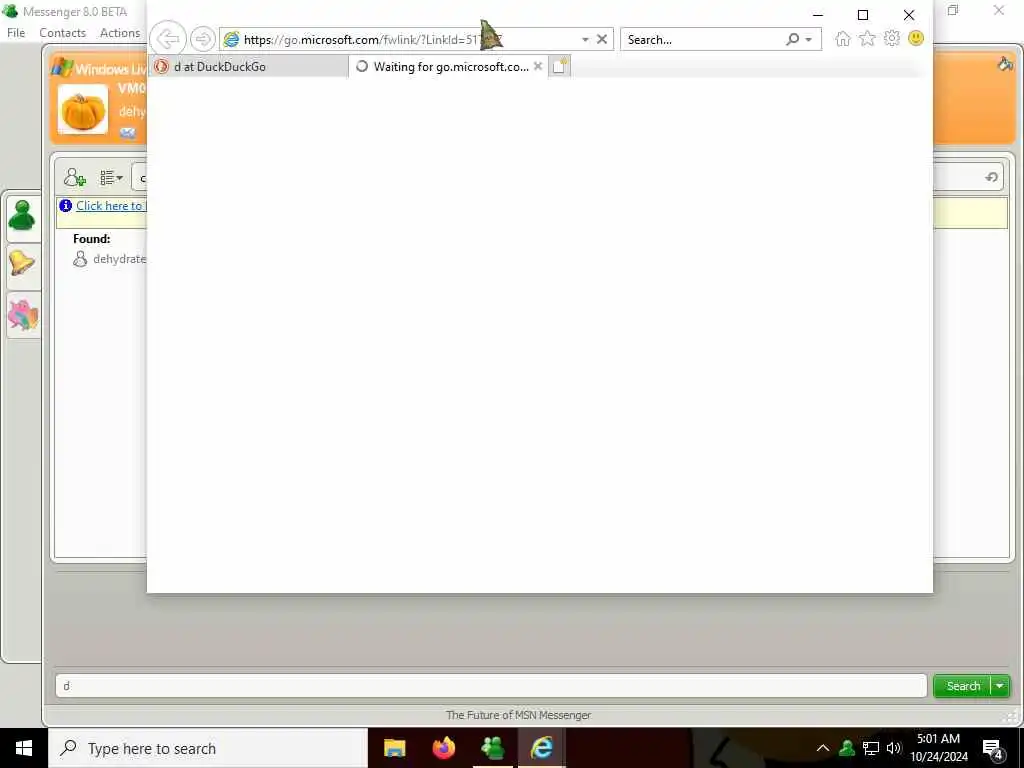
Task: Click the IE Search box
Action: (x=702, y=40)
